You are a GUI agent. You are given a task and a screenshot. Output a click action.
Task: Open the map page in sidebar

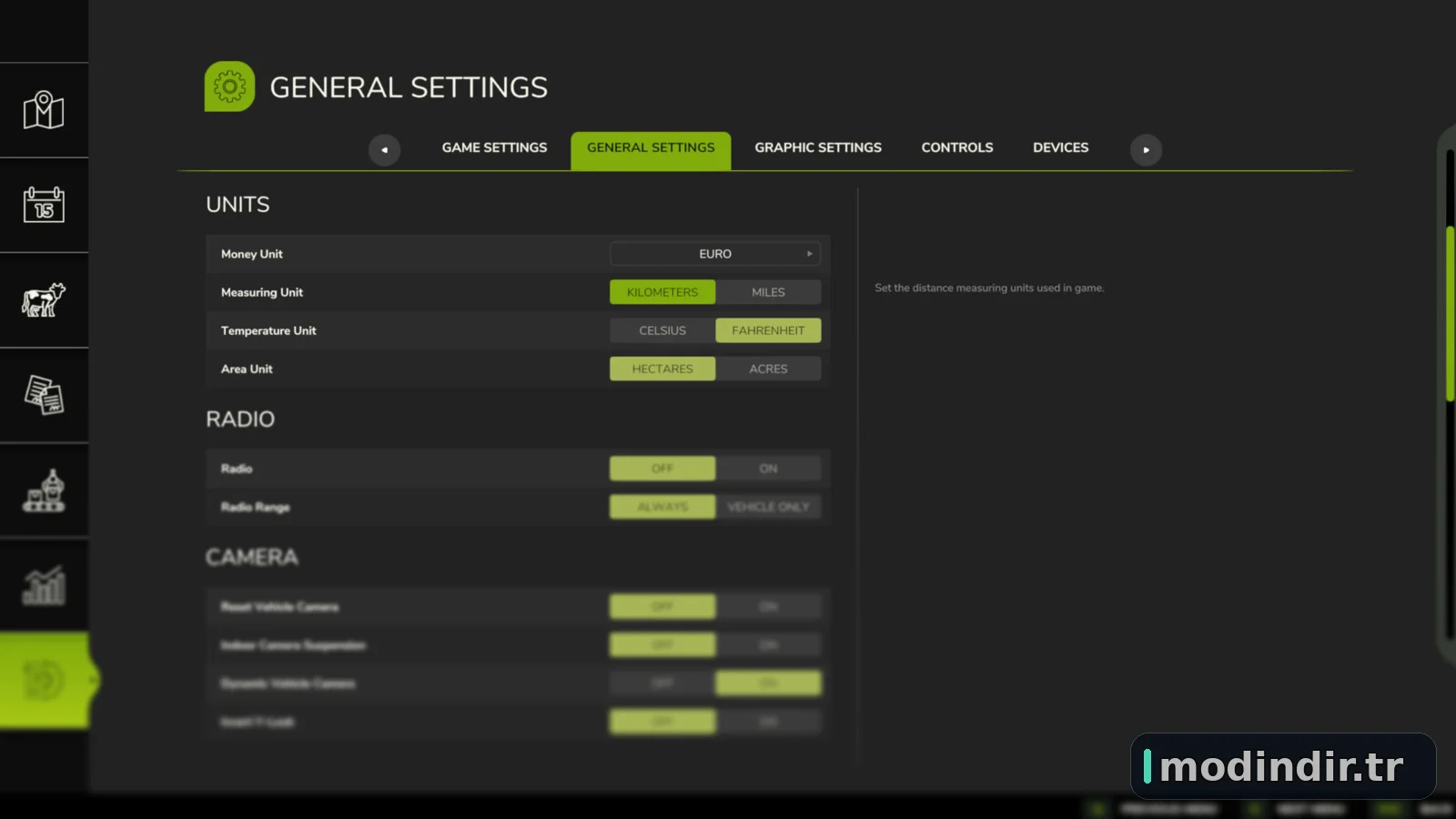(x=44, y=110)
